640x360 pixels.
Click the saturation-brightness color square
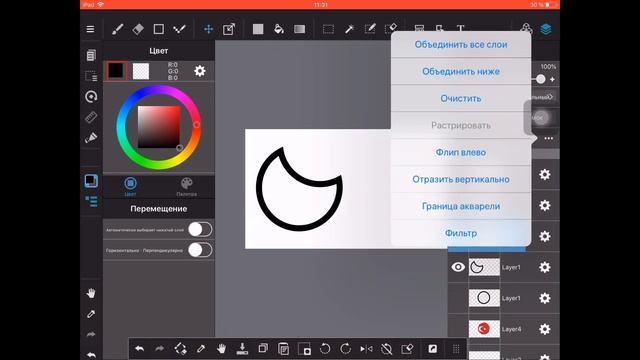pos(159,127)
